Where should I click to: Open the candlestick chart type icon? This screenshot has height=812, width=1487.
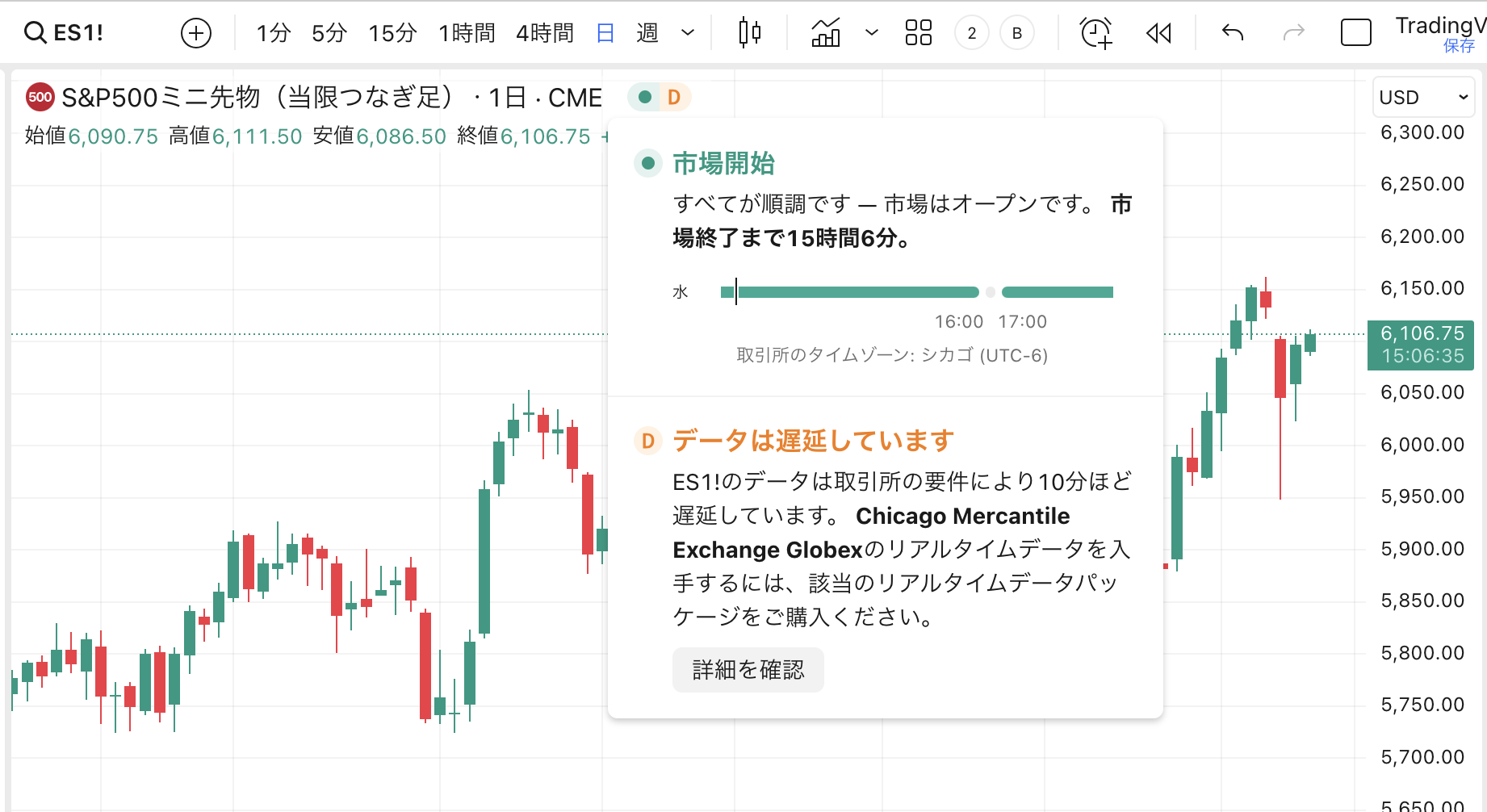749,33
